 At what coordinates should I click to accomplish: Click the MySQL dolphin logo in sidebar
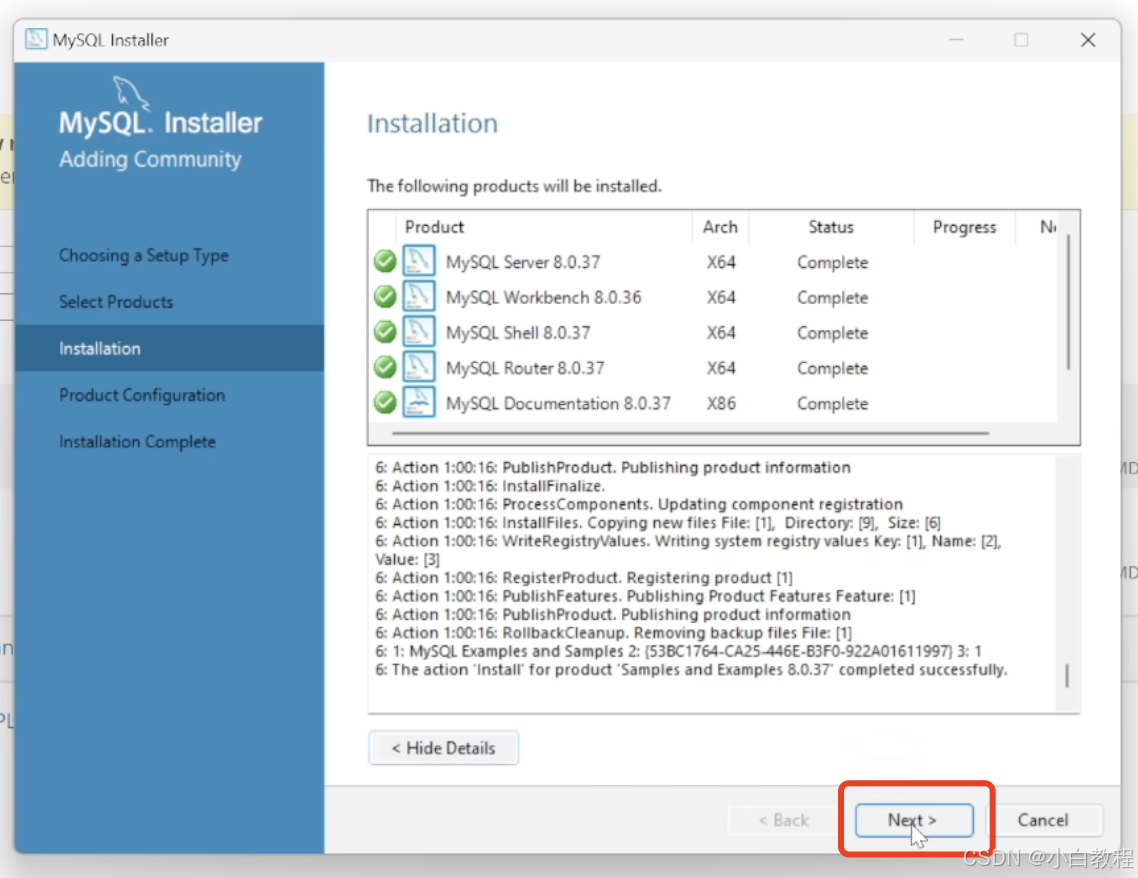(x=131, y=93)
